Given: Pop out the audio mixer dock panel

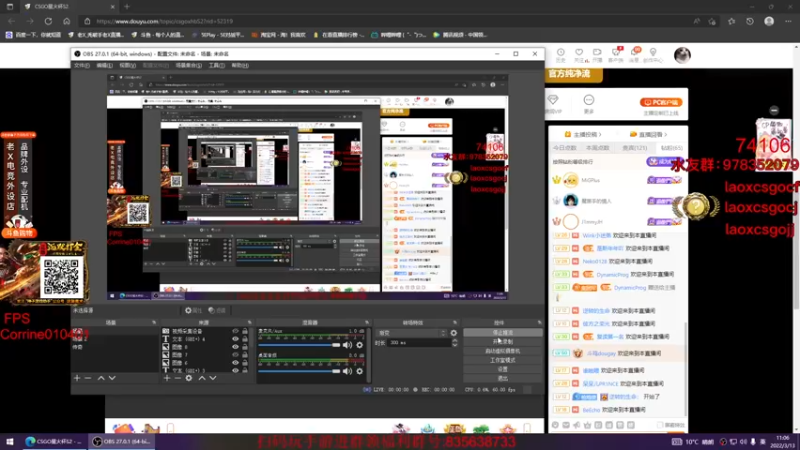Looking at the screenshot, I should coord(366,322).
